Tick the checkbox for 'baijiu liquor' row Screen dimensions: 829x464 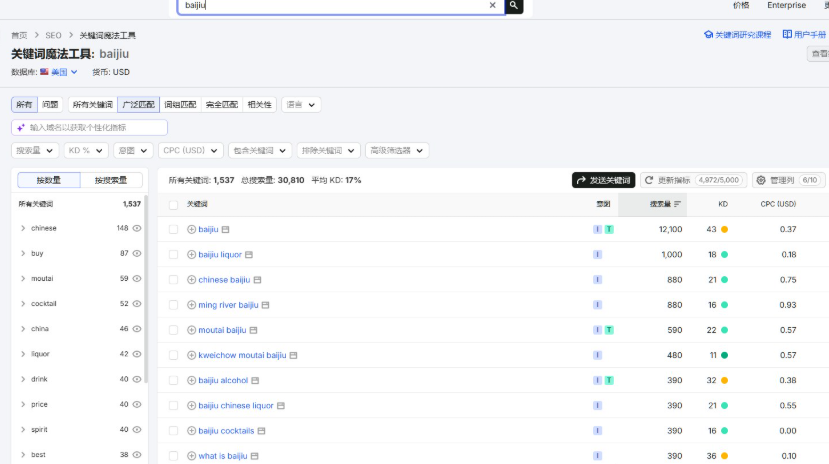(x=173, y=255)
